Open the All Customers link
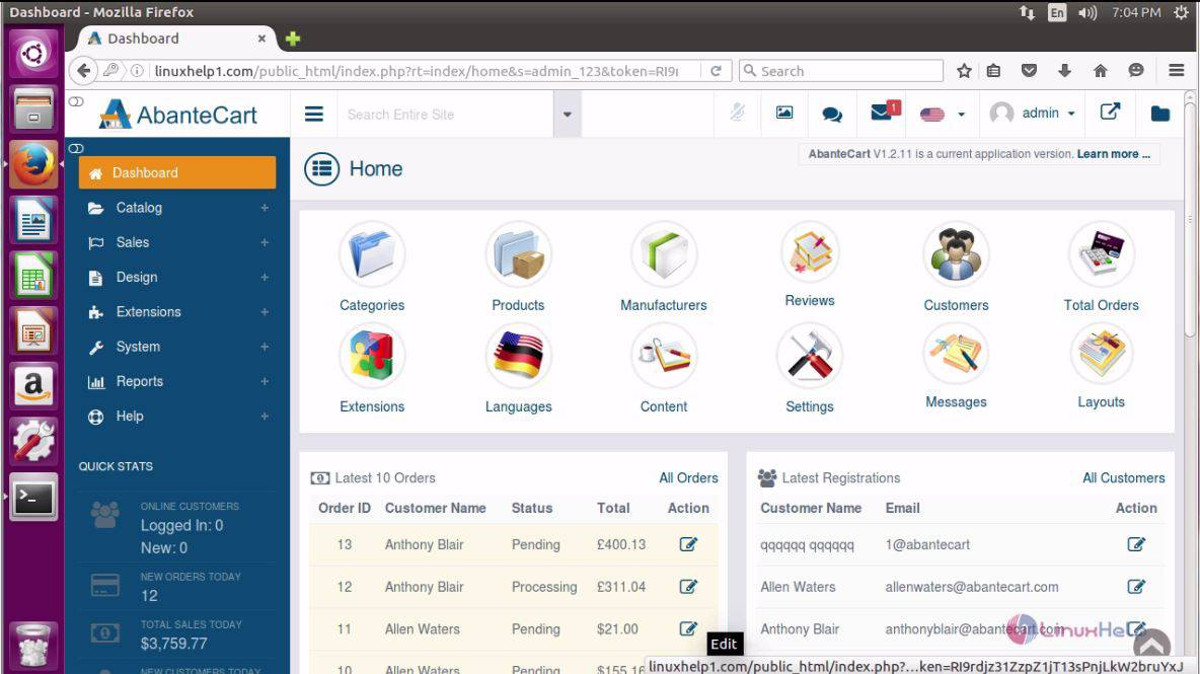This screenshot has height=674, width=1200. click(x=1124, y=478)
